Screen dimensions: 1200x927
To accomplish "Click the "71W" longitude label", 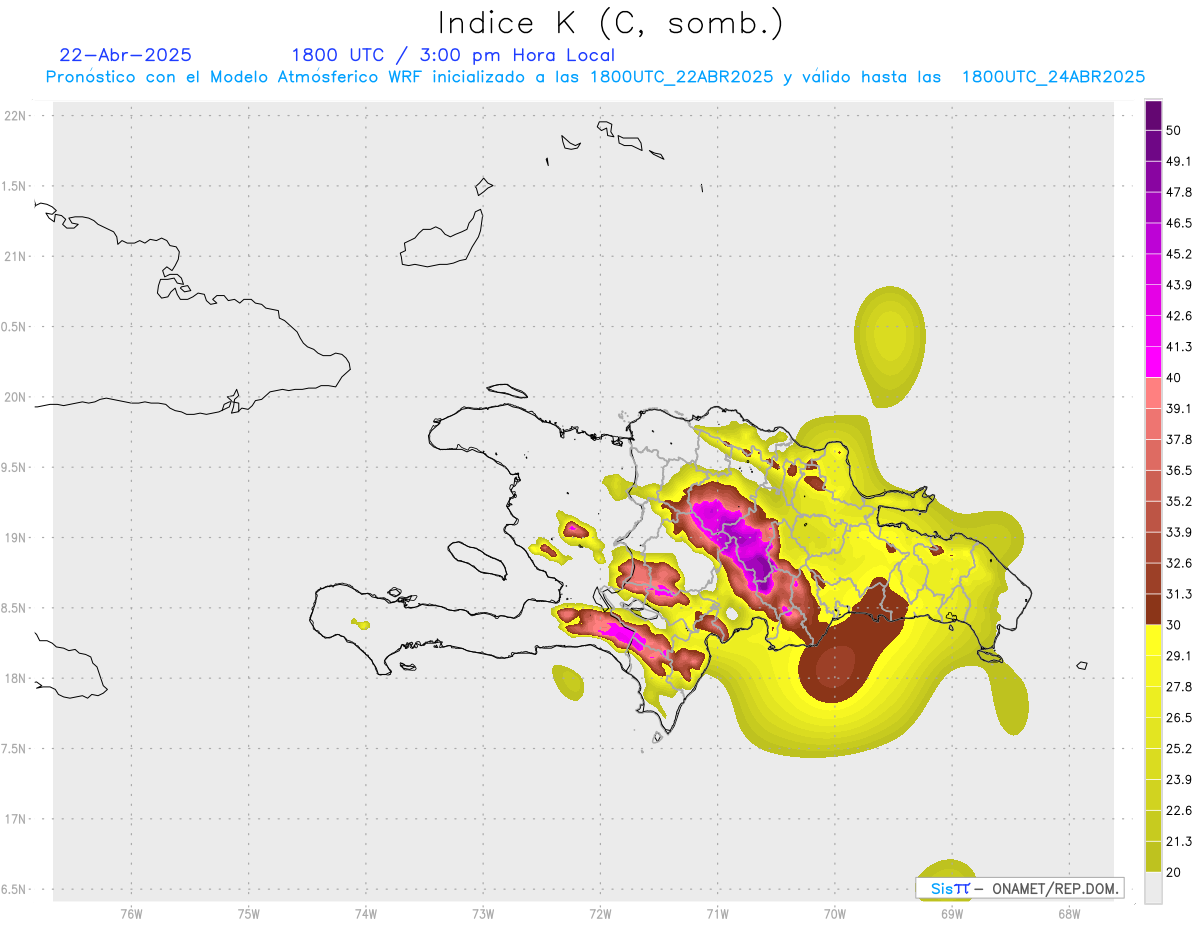I will click(x=718, y=913).
